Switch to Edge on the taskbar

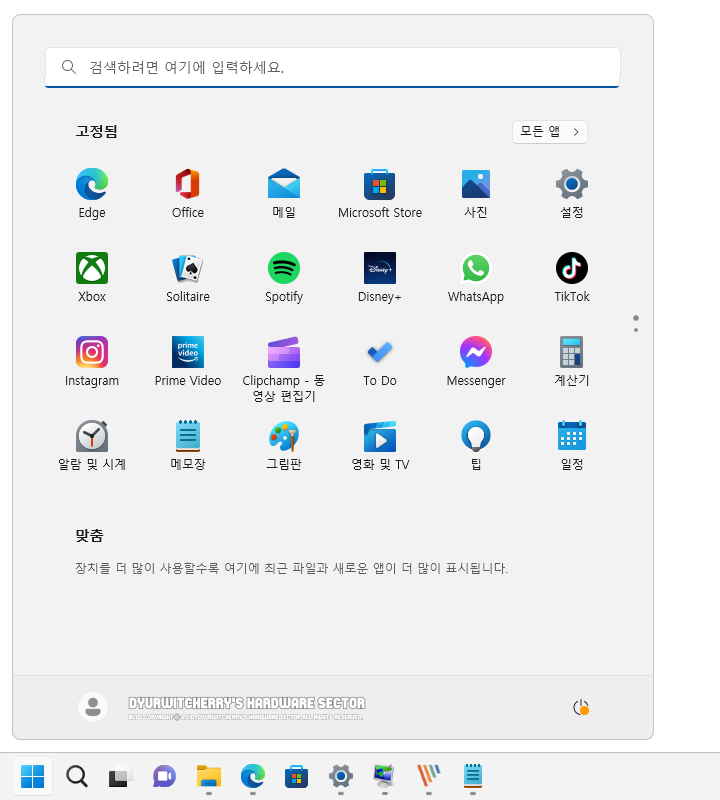(253, 777)
